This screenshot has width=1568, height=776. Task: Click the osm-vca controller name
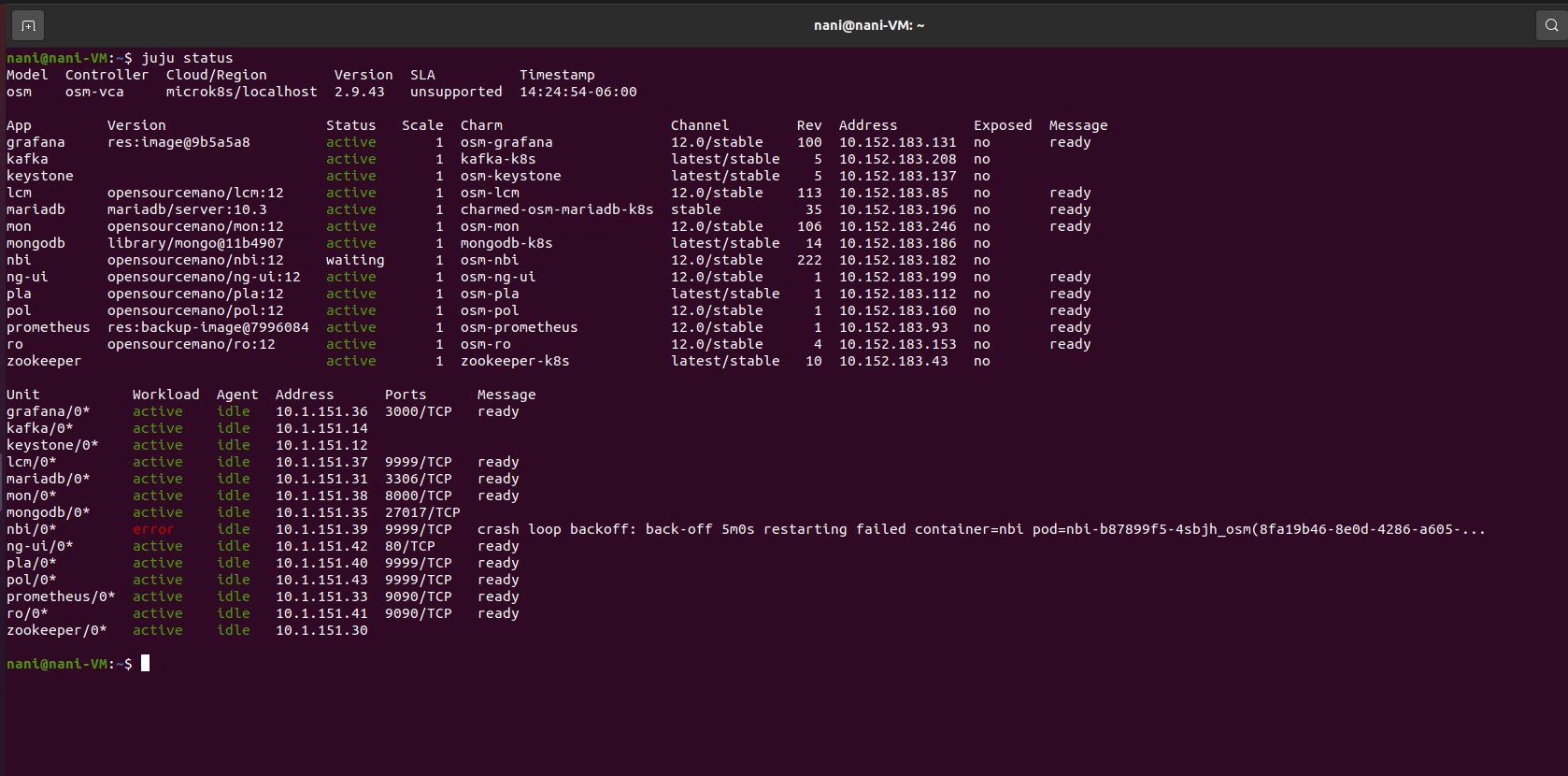pos(93,92)
